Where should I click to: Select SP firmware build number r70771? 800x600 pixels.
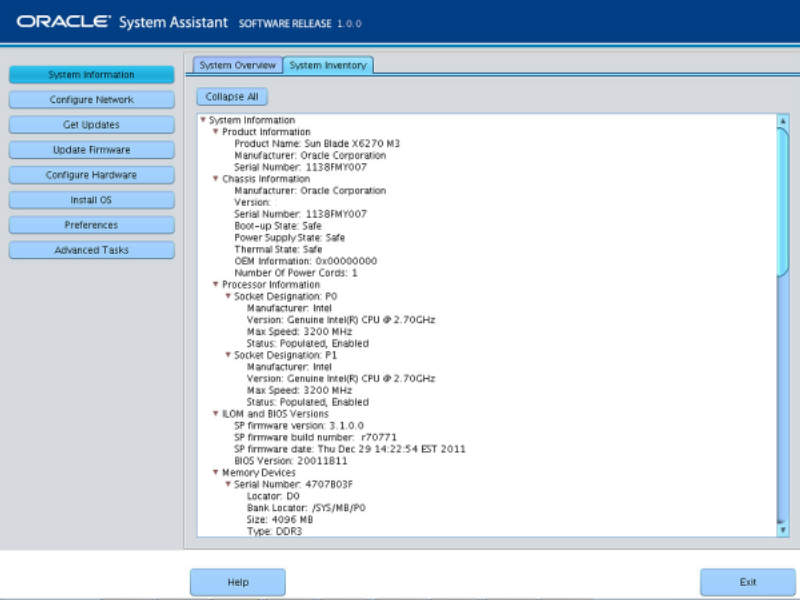[x=315, y=437]
